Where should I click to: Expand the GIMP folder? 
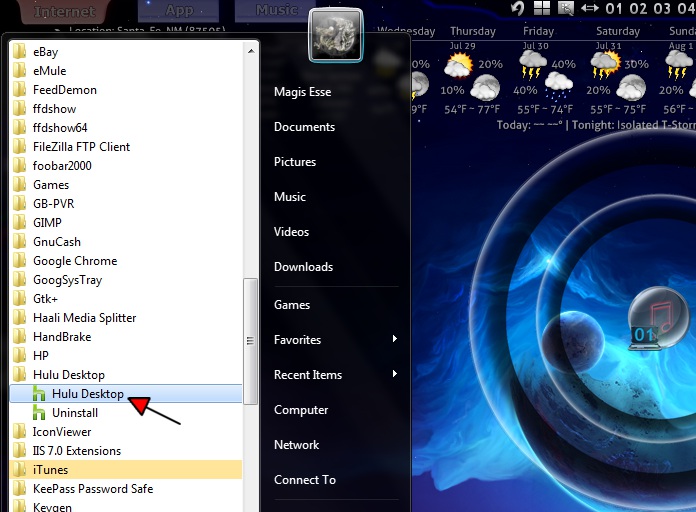click(x=126, y=222)
